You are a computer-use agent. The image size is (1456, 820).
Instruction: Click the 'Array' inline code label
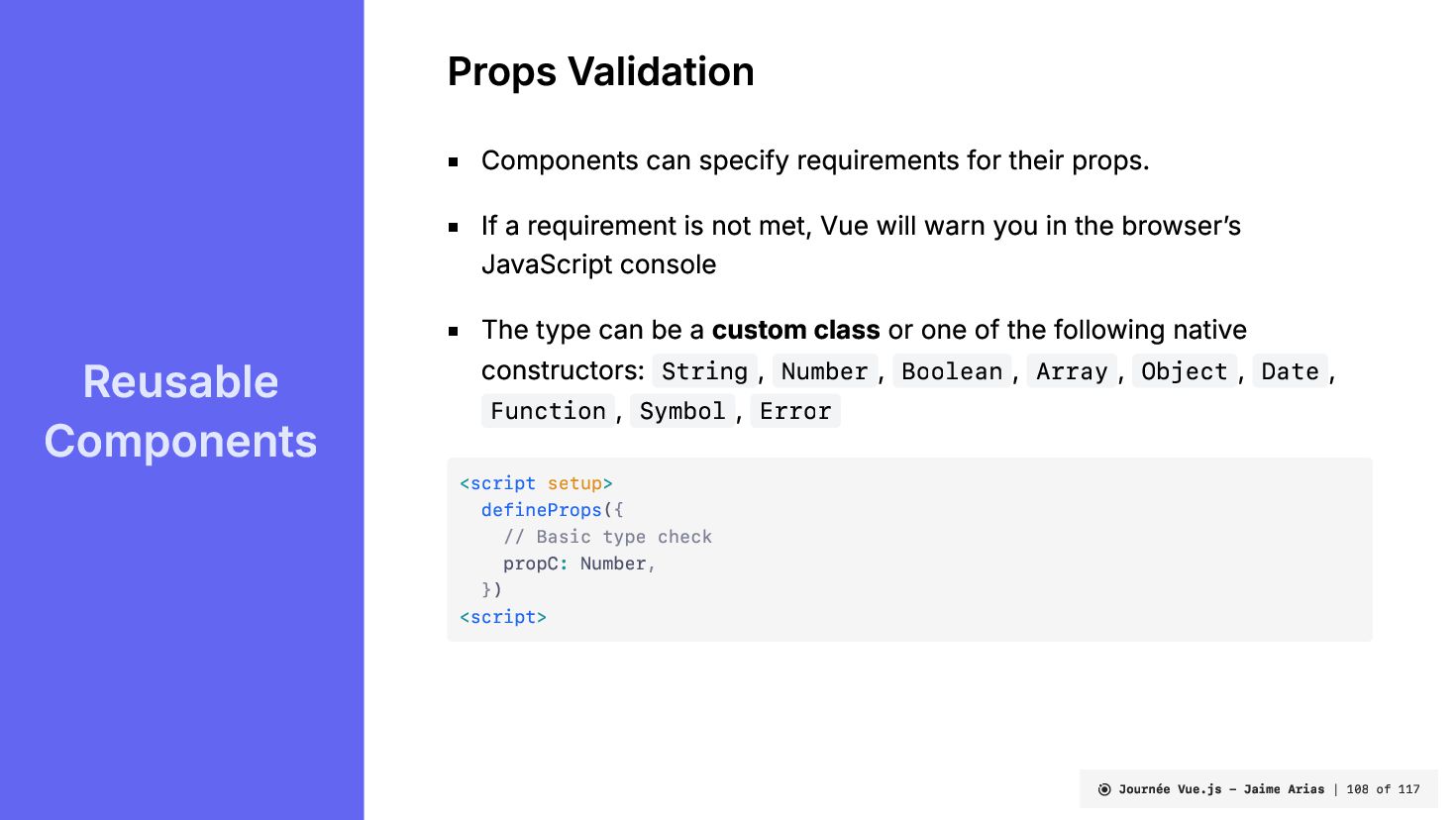[x=1072, y=371]
